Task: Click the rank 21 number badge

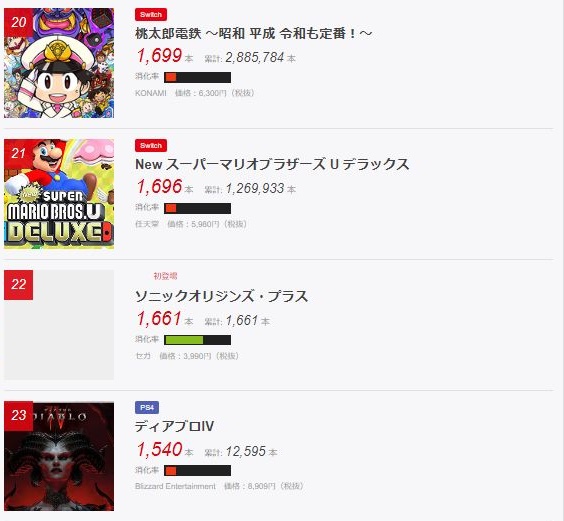Action: point(18,154)
